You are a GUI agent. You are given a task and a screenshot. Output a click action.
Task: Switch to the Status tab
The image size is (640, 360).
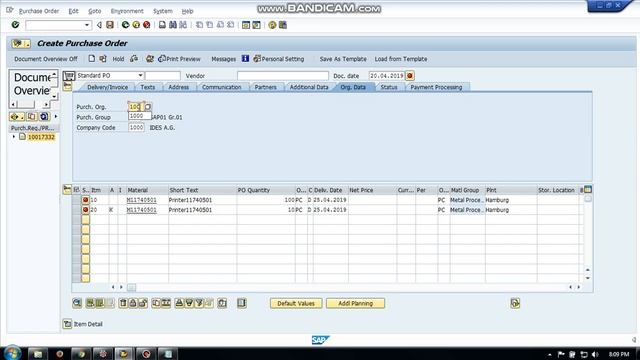tap(389, 87)
